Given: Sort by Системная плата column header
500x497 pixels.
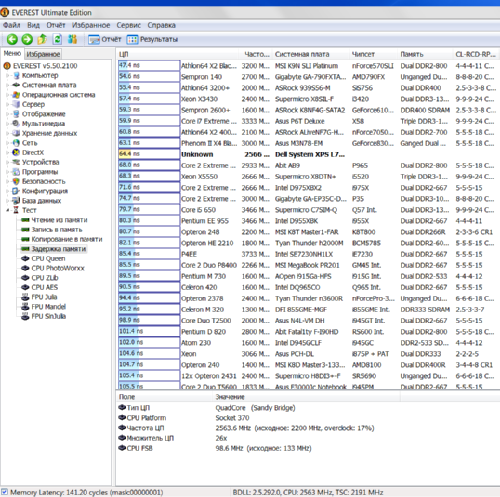Looking at the screenshot, I should 311,54.
